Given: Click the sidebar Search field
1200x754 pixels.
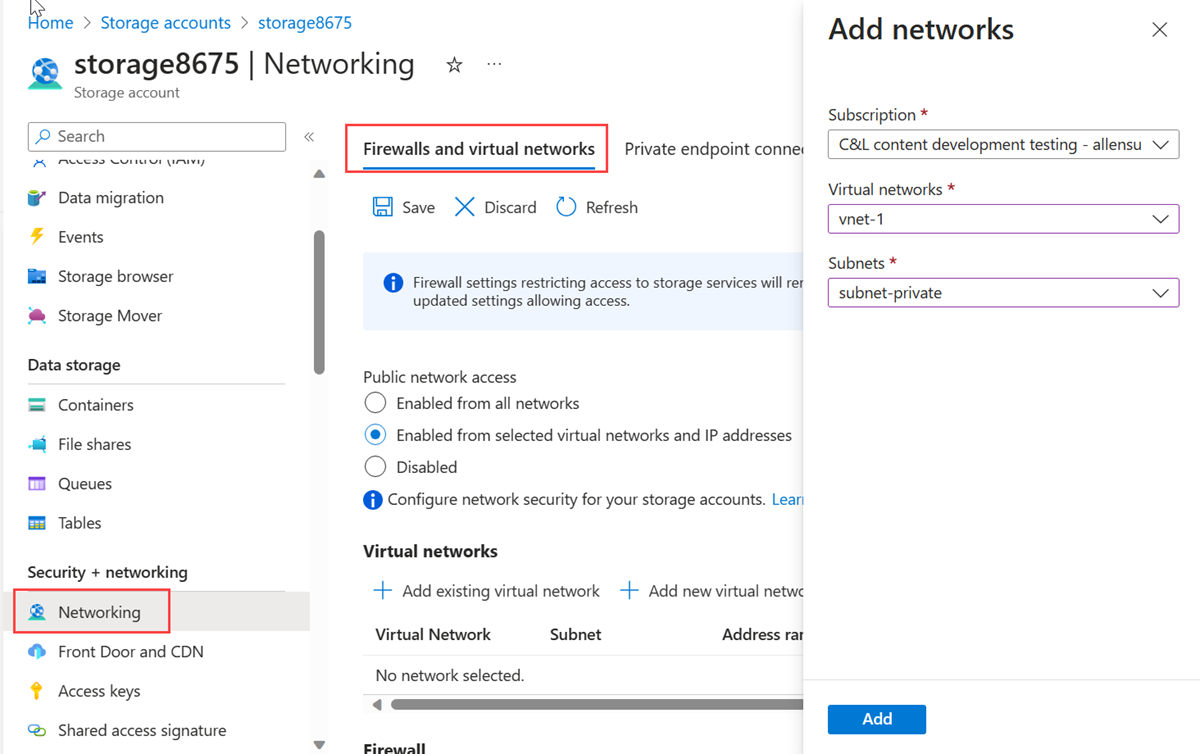Looking at the screenshot, I should tap(157, 137).
